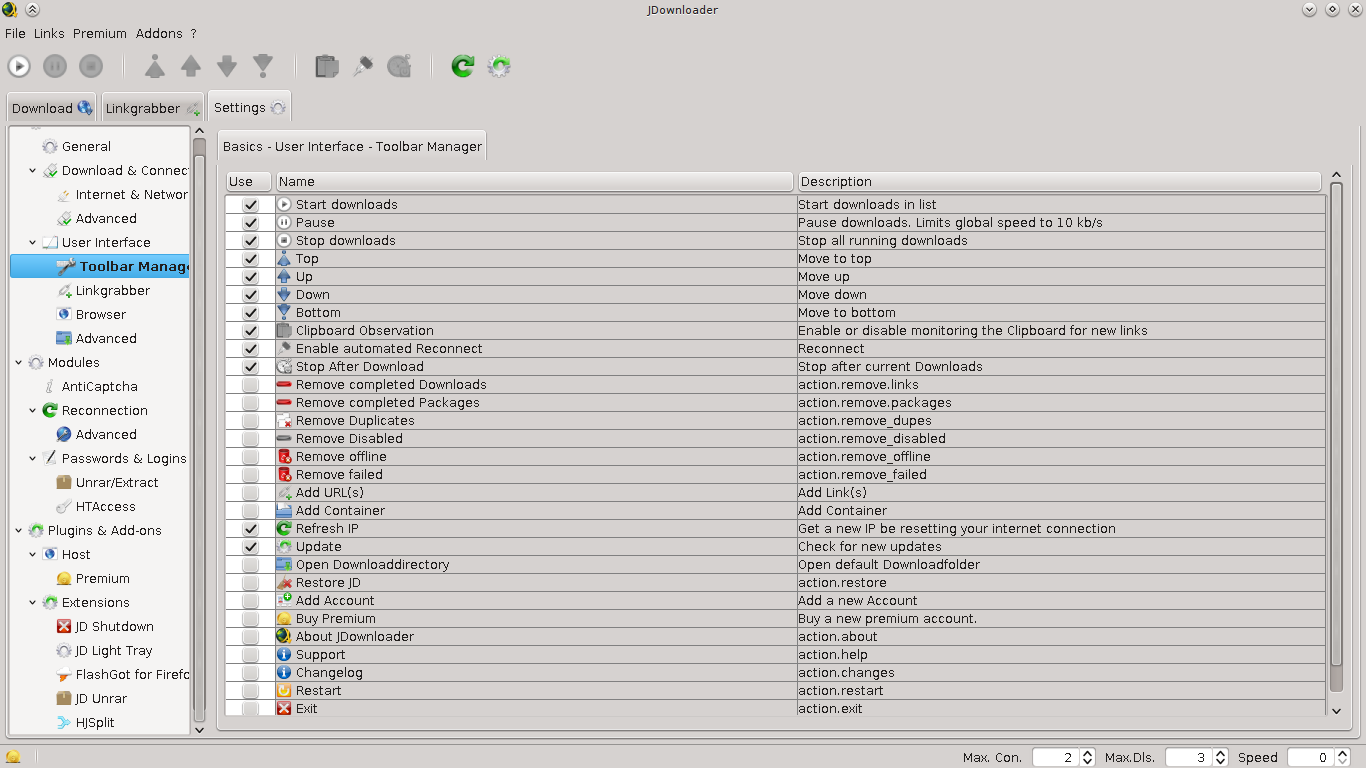Image resolution: width=1366 pixels, height=768 pixels.
Task: Click the red Exit row icon
Action: tap(284, 709)
